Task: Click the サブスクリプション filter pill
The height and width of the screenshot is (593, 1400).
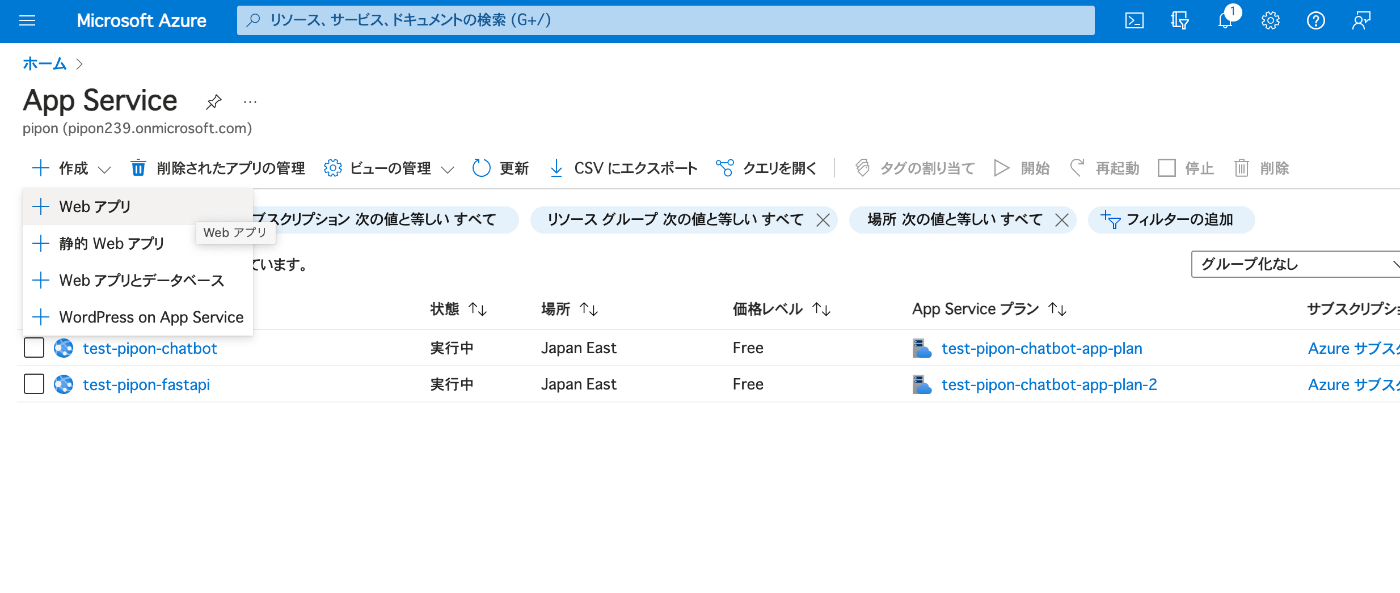Action: [x=385, y=220]
